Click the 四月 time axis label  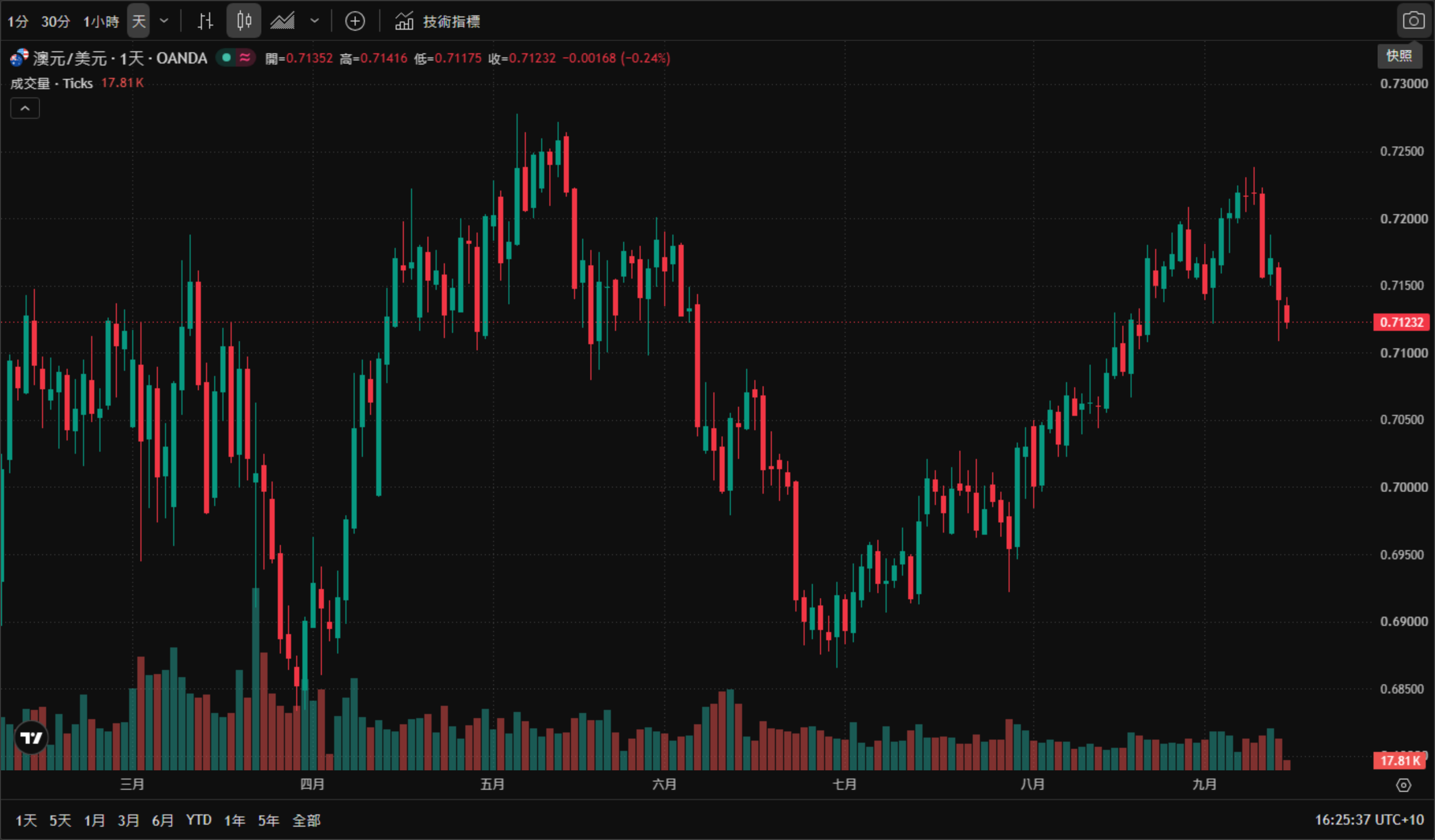[x=313, y=784]
